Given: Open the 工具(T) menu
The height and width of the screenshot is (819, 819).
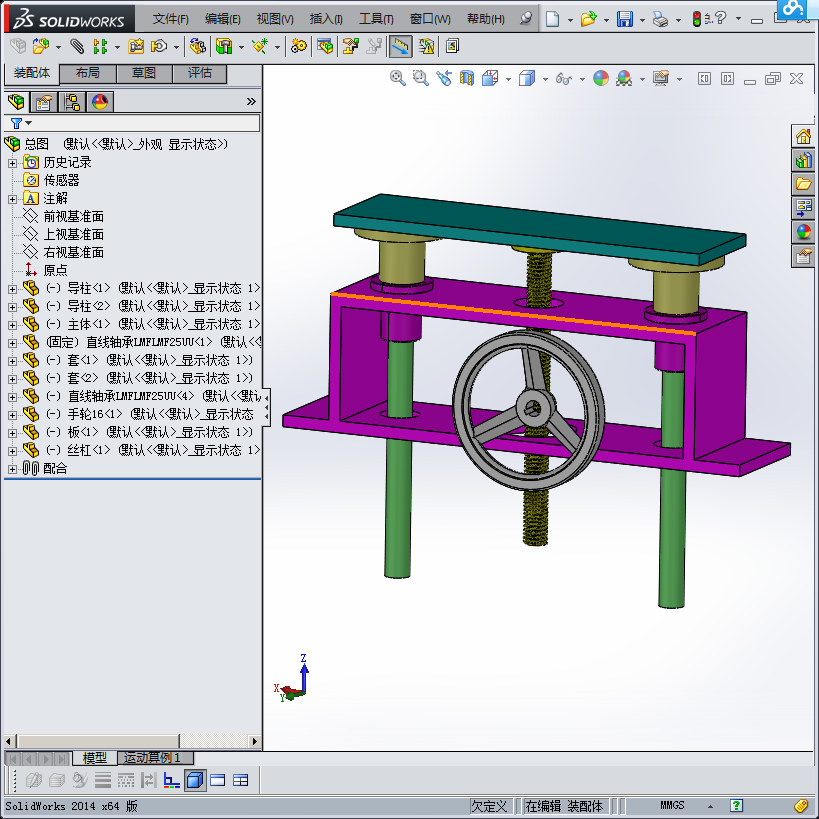Looking at the screenshot, I should click(376, 19).
